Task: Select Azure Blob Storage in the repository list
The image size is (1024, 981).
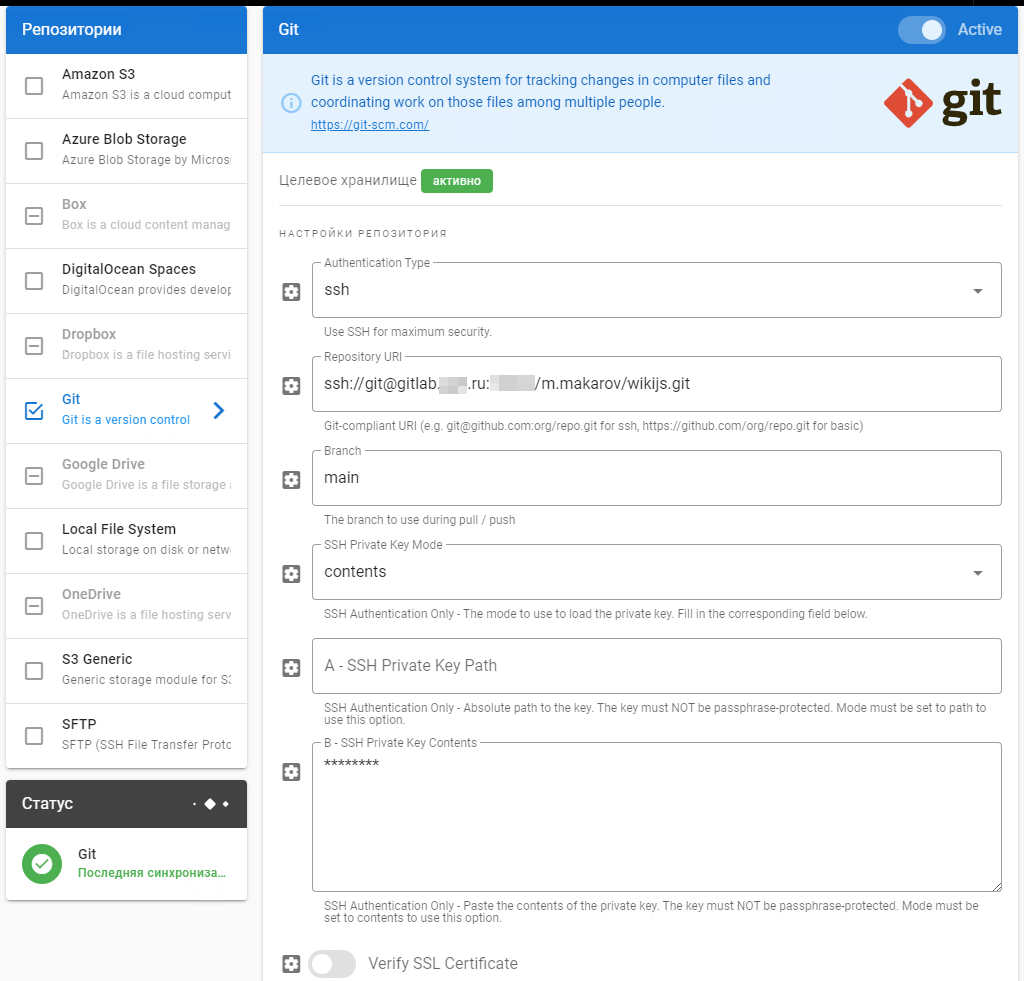Action: [127, 151]
